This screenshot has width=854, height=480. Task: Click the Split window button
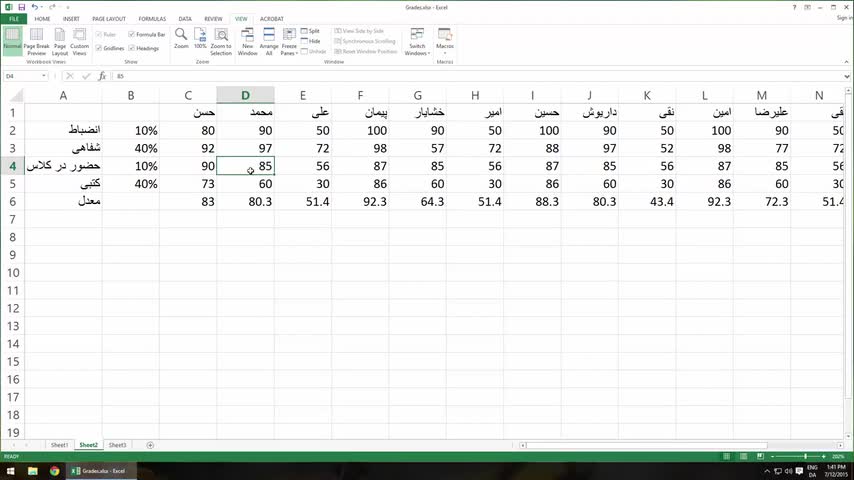pyautogui.click(x=310, y=31)
